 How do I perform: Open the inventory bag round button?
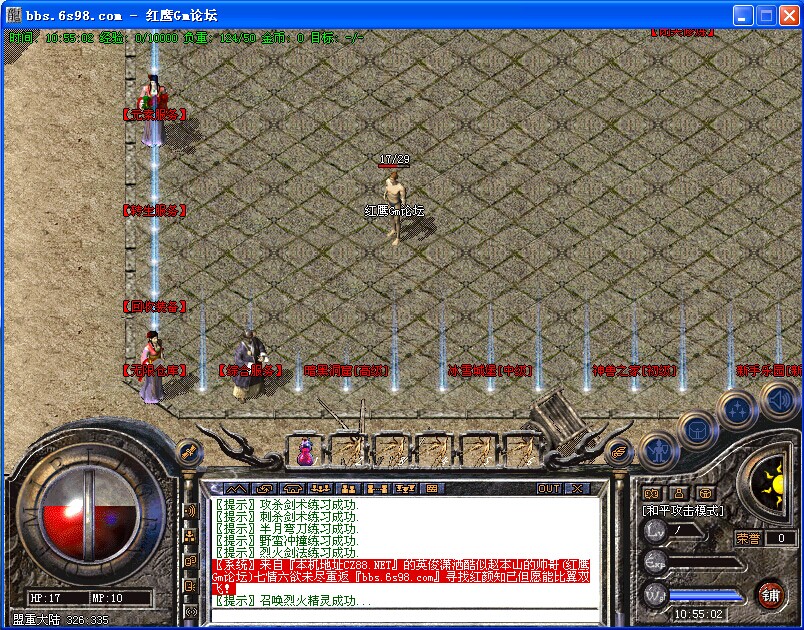coord(698,430)
